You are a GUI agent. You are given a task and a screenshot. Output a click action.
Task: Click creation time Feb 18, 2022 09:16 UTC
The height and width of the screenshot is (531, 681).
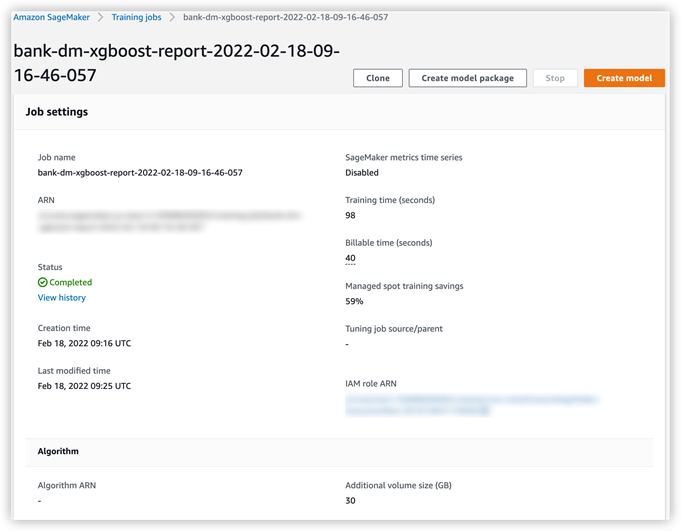point(84,343)
